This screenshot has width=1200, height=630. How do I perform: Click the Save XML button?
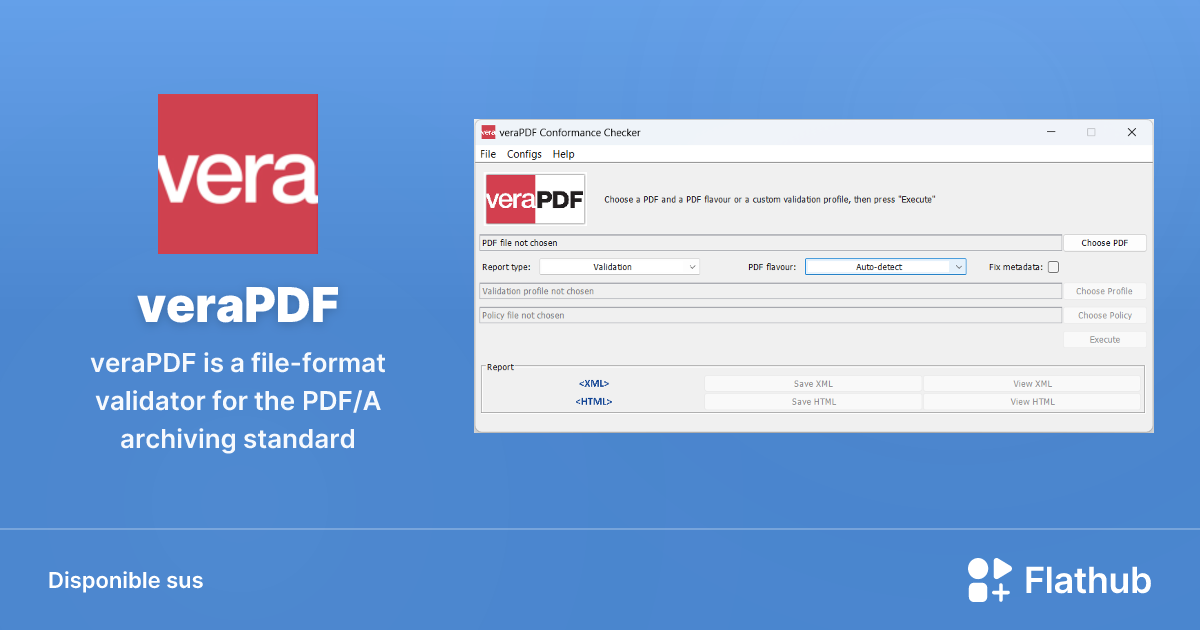(812, 384)
